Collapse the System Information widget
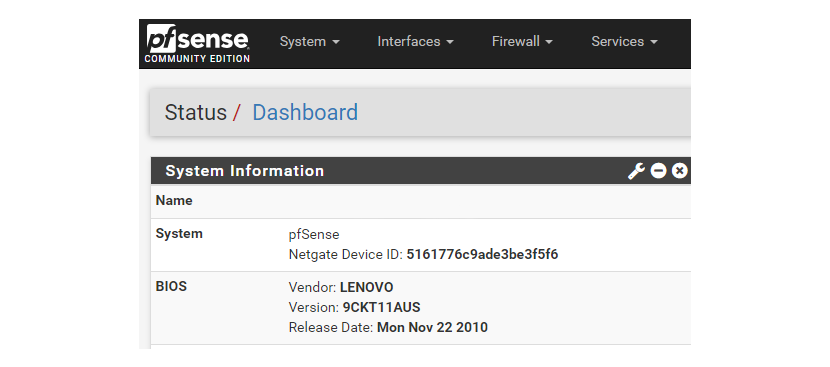 pyautogui.click(x=658, y=171)
